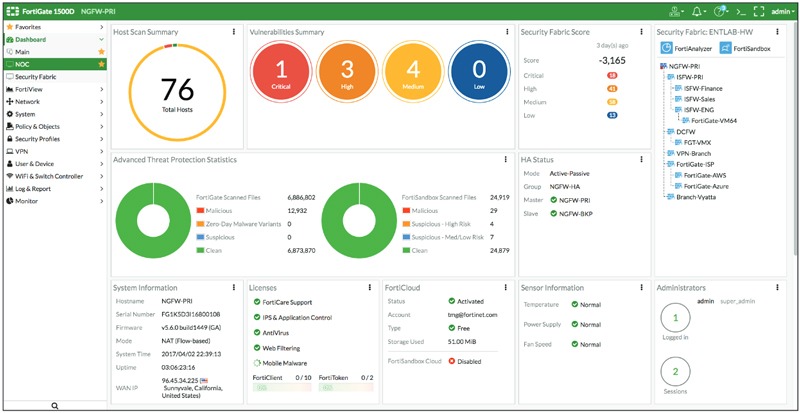
Task: Open Advanced Threat Protection widget menu
Action: point(506,160)
